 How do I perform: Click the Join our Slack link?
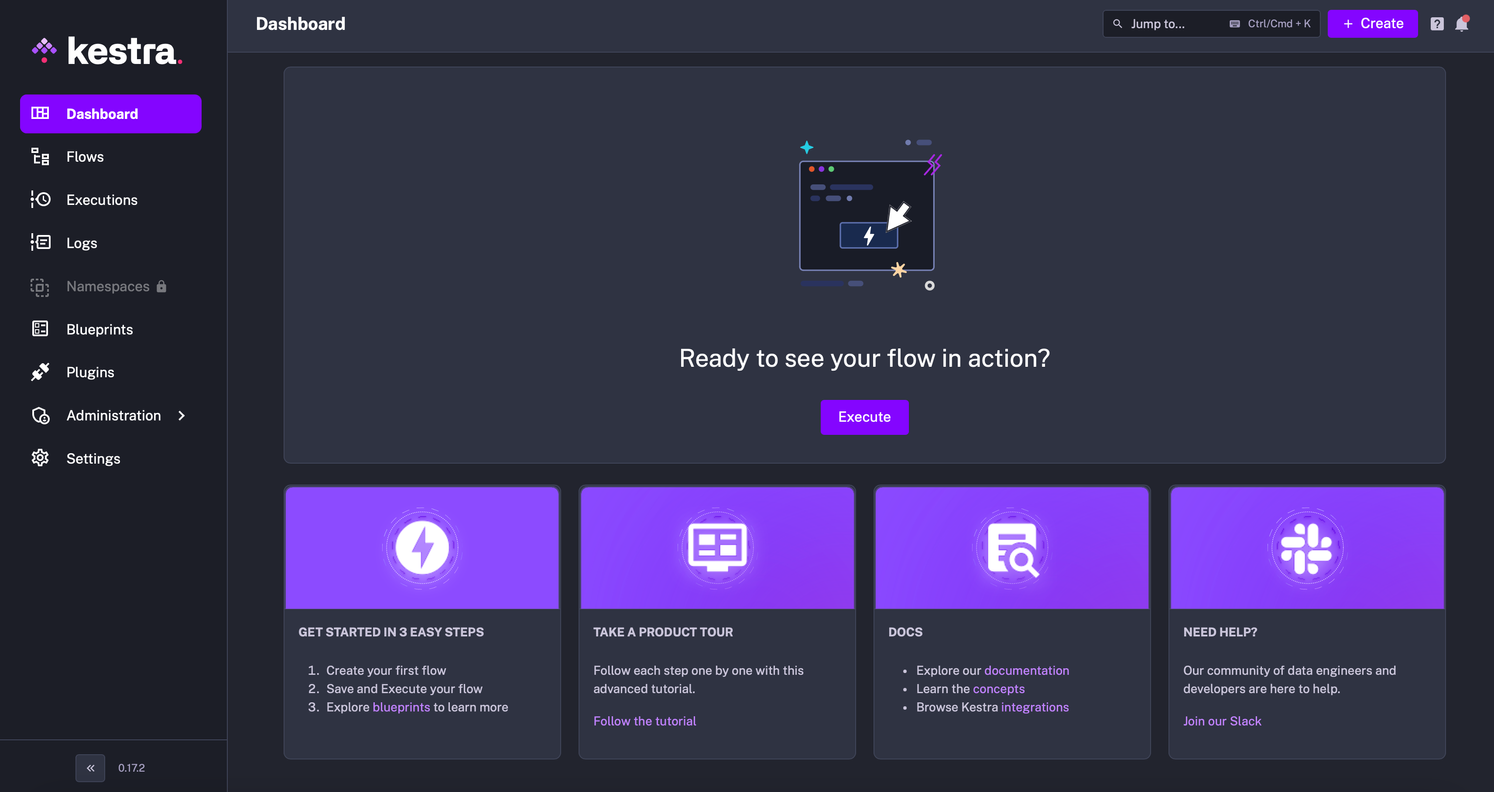[1222, 721]
